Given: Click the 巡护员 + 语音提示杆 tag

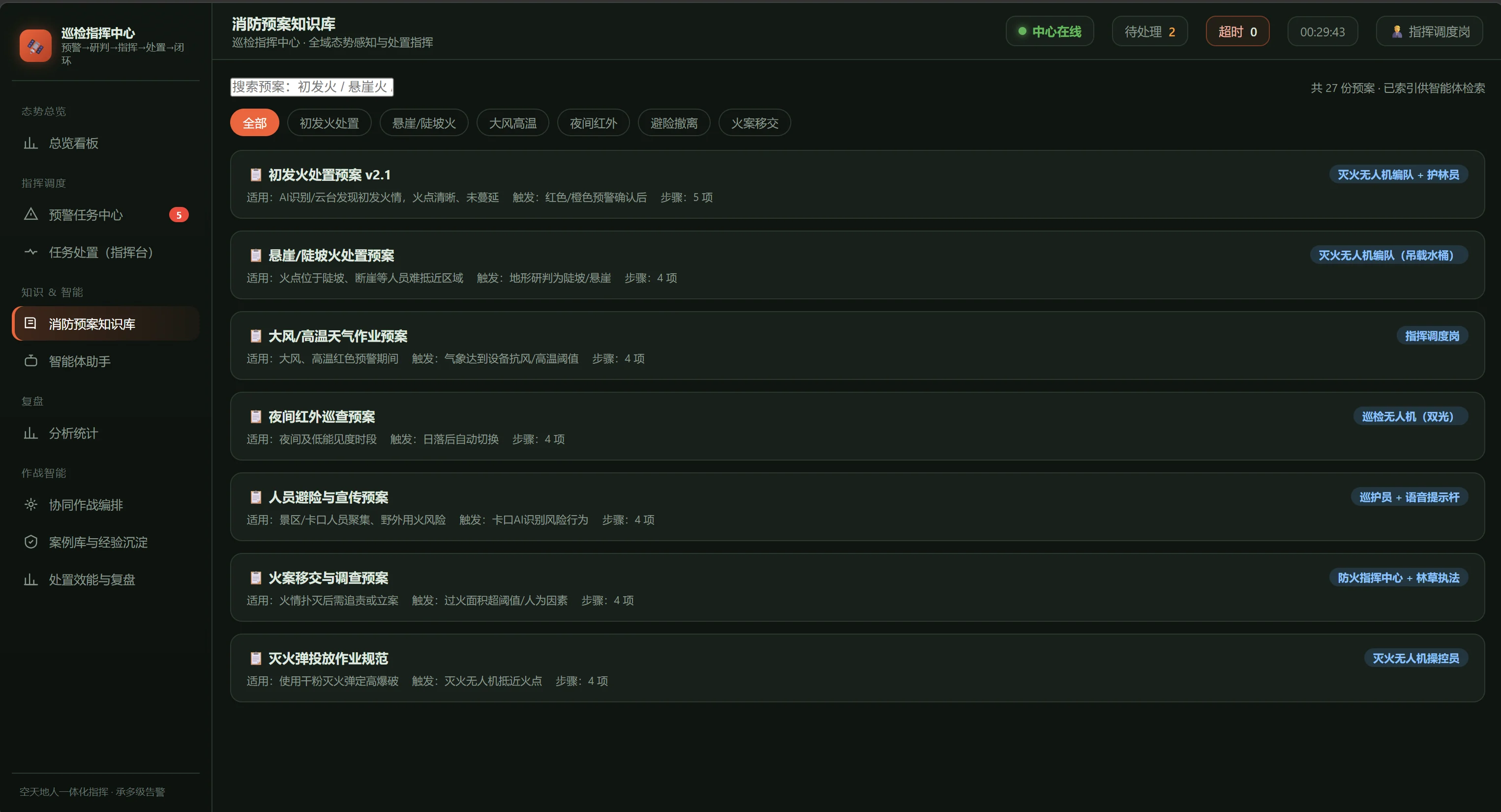Looking at the screenshot, I should tap(1409, 497).
